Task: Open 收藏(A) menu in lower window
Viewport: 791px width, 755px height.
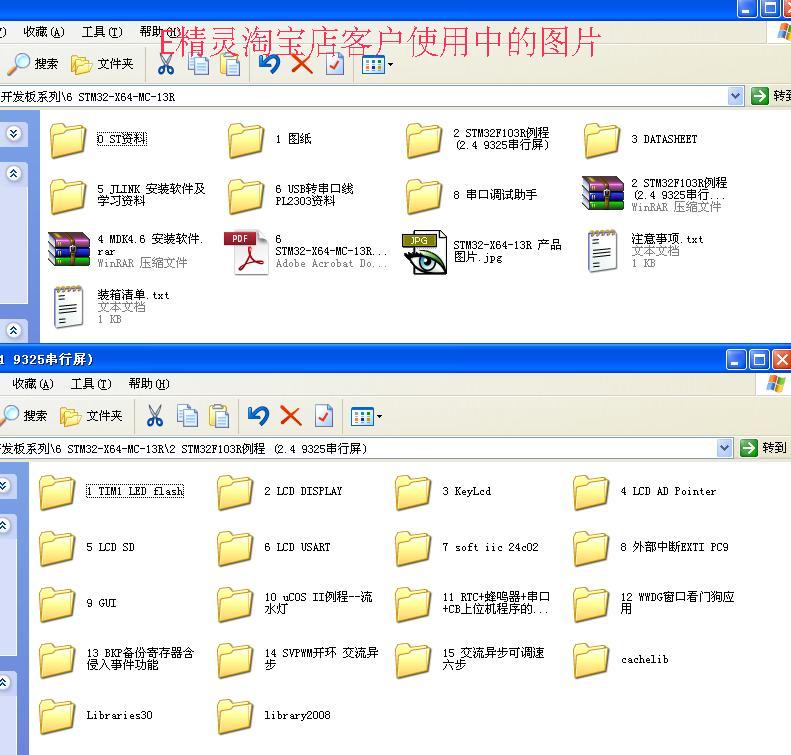Action: 33,384
